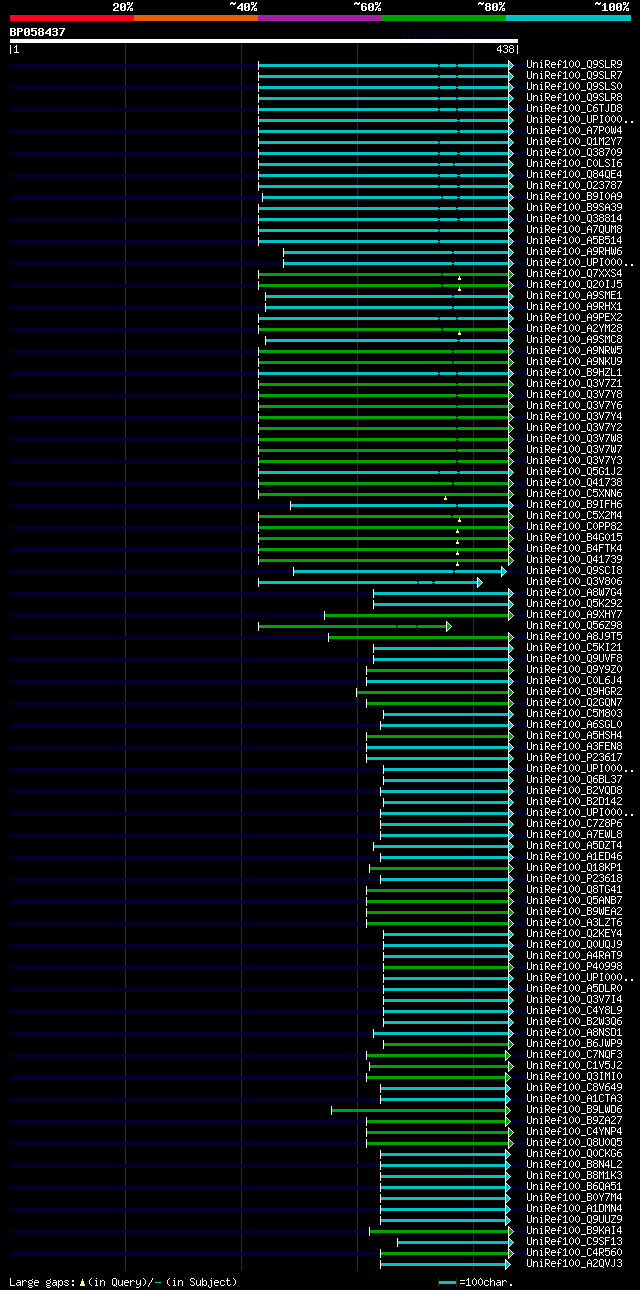Viewport: 640px width, 1290px height.
Task: Select the UniRef100_Q3V7W8 label
Action: pyautogui.click(x=575, y=439)
